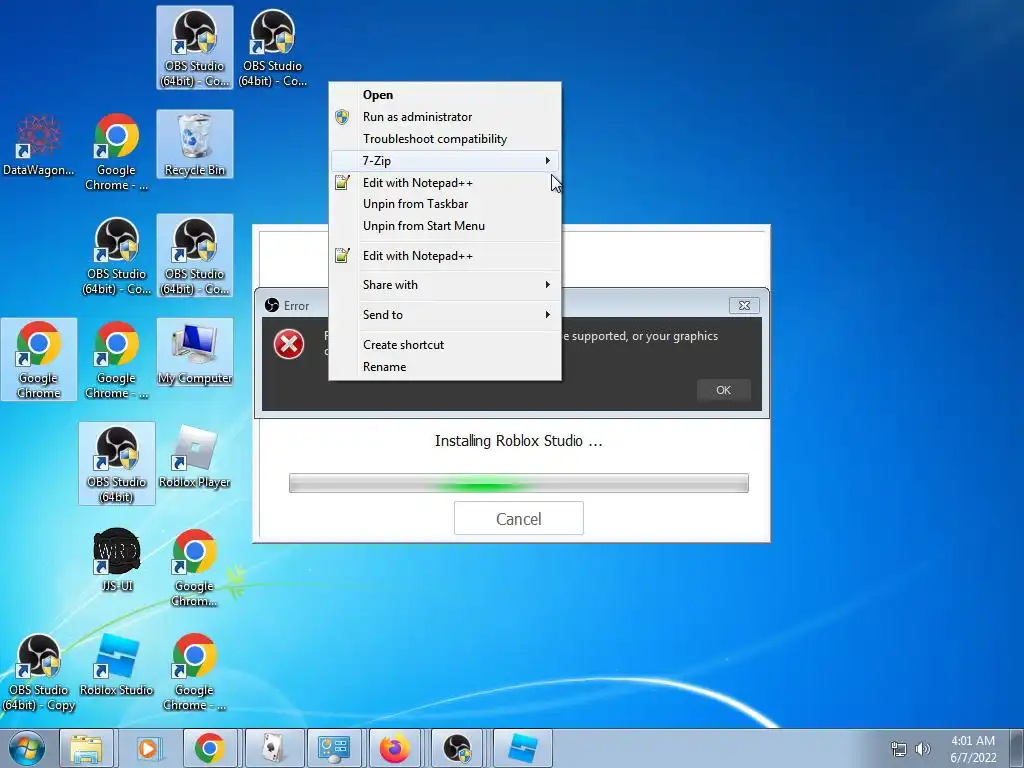Select the highlighted OBS Studio (64bit) icon above IIS-UI
The width and height of the screenshot is (1024, 768).
tap(117, 464)
